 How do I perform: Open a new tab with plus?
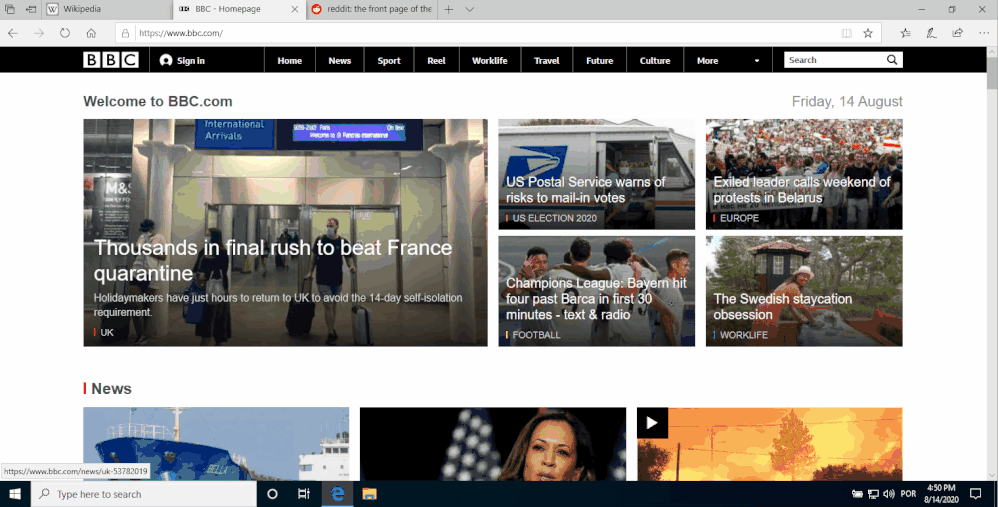[449, 9]
